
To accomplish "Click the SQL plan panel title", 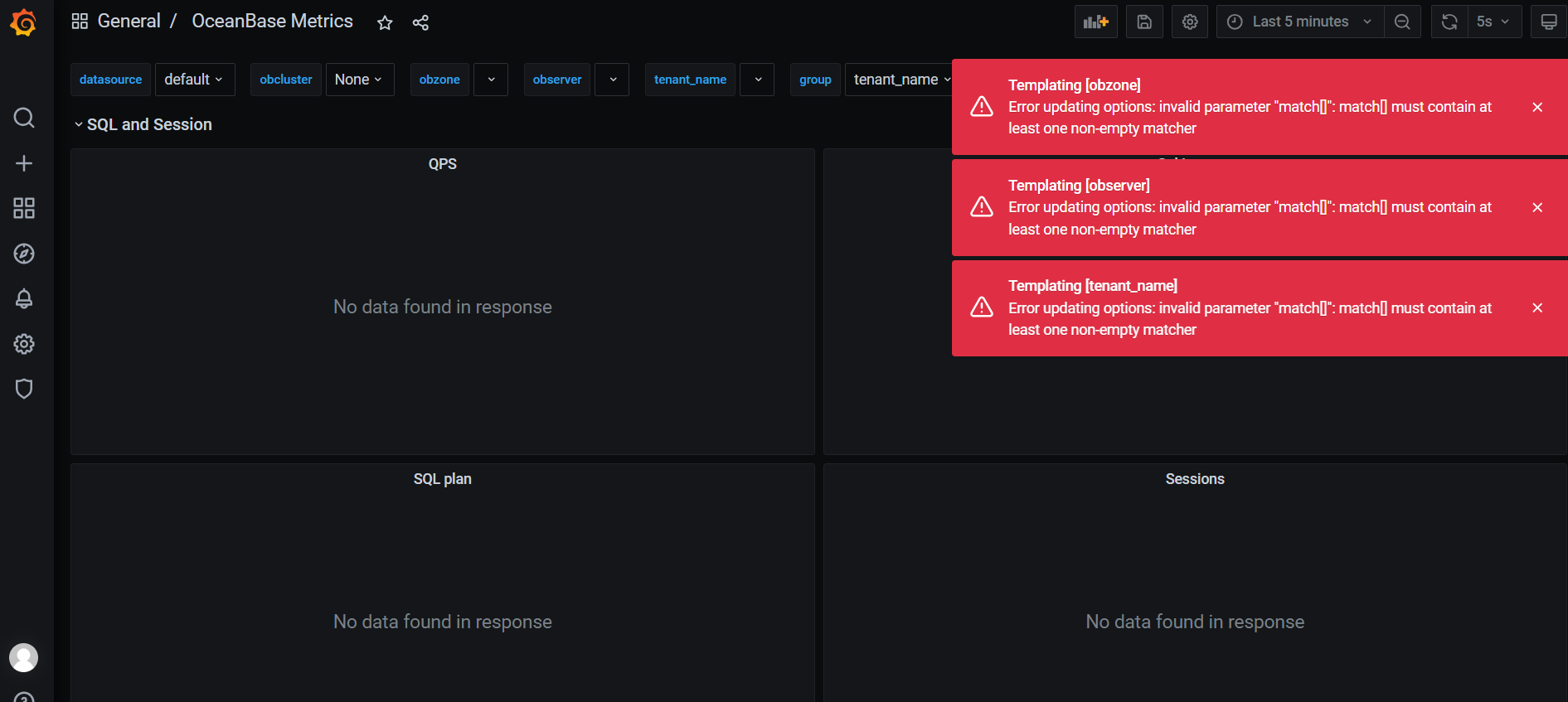I will click(x=443, y=479).
